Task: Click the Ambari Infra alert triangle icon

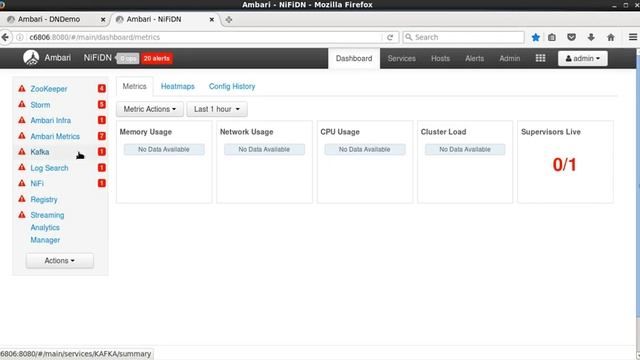Action: pos(22,120)
